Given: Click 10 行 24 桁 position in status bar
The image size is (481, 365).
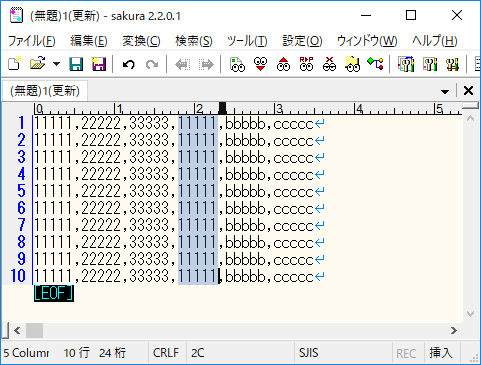Looking at the screenshot, I should coord(95,353).
